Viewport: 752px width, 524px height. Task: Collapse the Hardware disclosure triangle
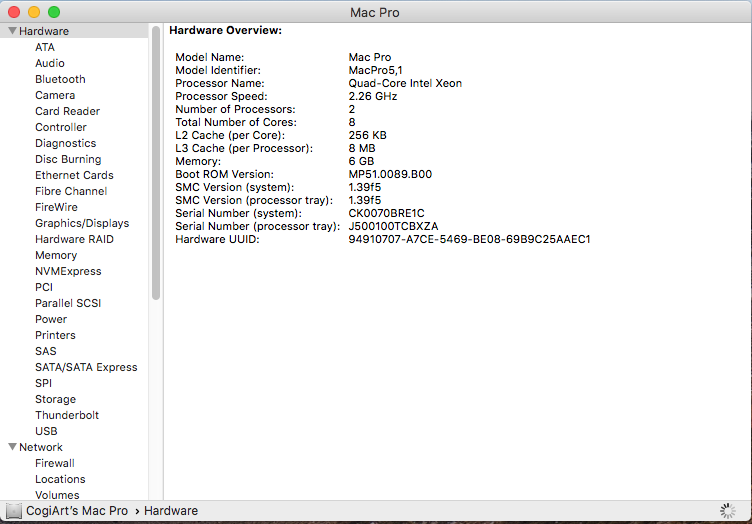click(12, 31)
